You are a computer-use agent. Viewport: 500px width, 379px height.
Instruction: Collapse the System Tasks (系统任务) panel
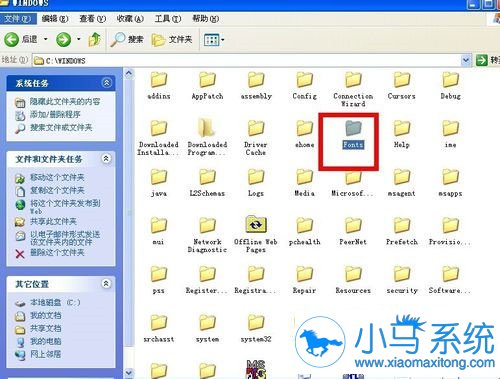(x=107, y=82)
